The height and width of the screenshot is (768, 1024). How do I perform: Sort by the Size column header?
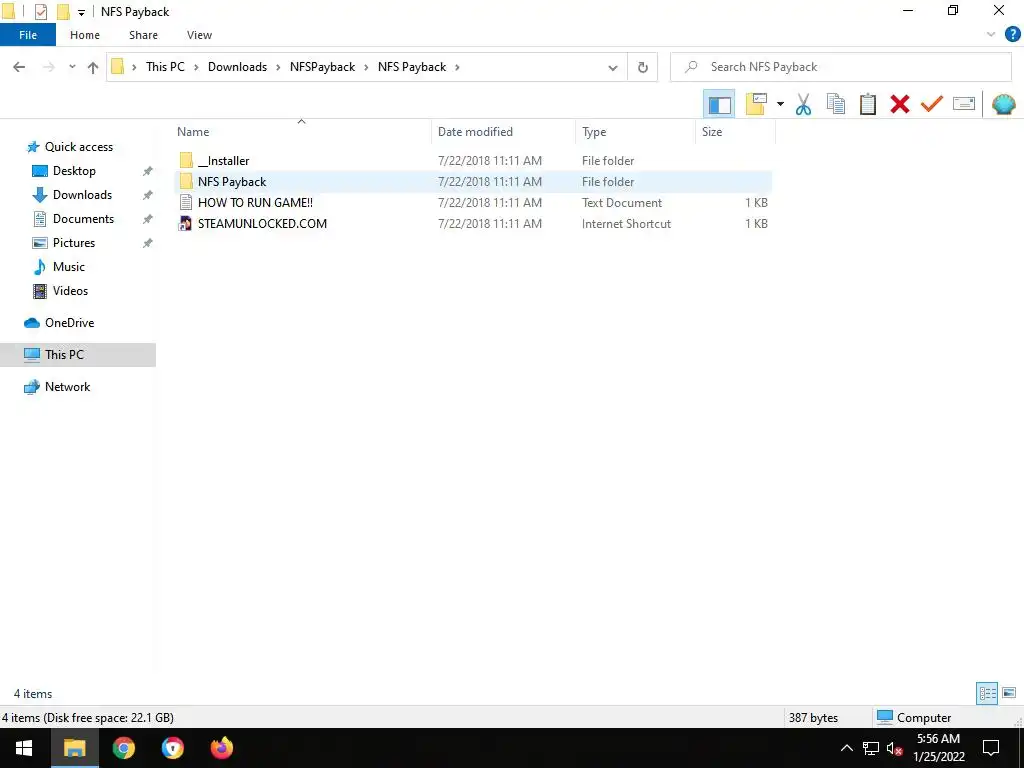(735, 132)
